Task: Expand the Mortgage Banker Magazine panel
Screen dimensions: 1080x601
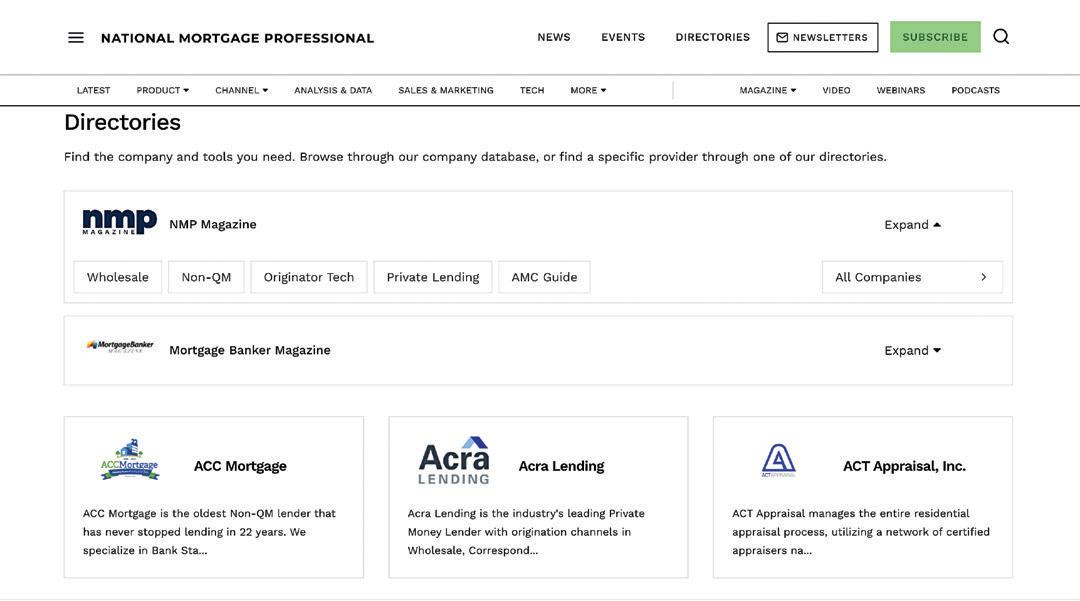Action: (913, 350)
